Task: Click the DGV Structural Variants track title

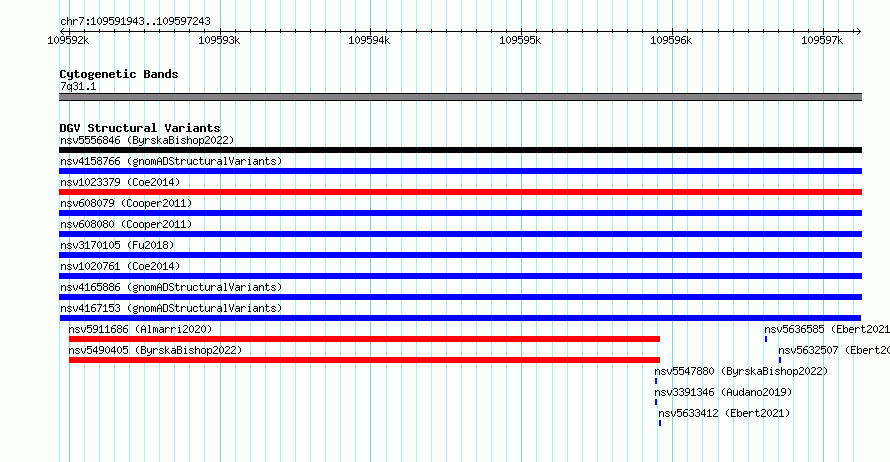Action: coord(140,128)
